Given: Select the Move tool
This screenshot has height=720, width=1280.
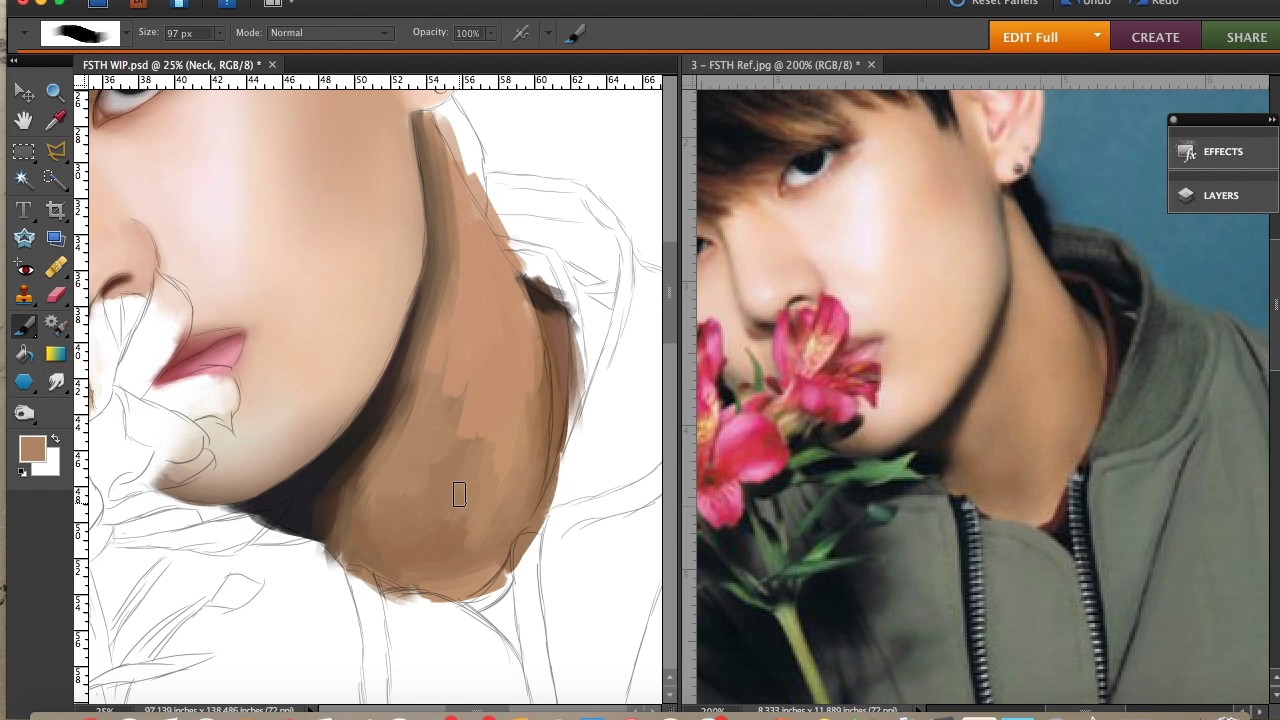Looking at the screenshot, I should pos(24,93).
